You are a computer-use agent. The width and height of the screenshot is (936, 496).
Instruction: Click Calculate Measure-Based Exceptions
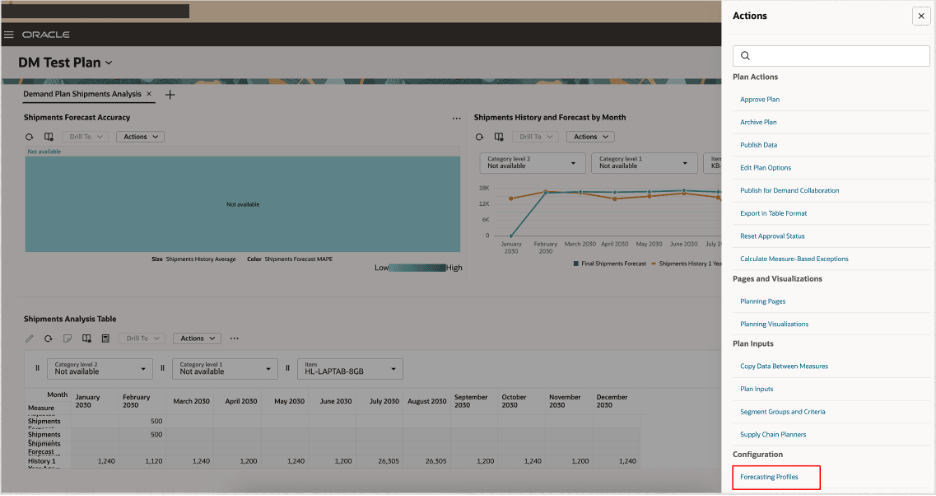795,258
